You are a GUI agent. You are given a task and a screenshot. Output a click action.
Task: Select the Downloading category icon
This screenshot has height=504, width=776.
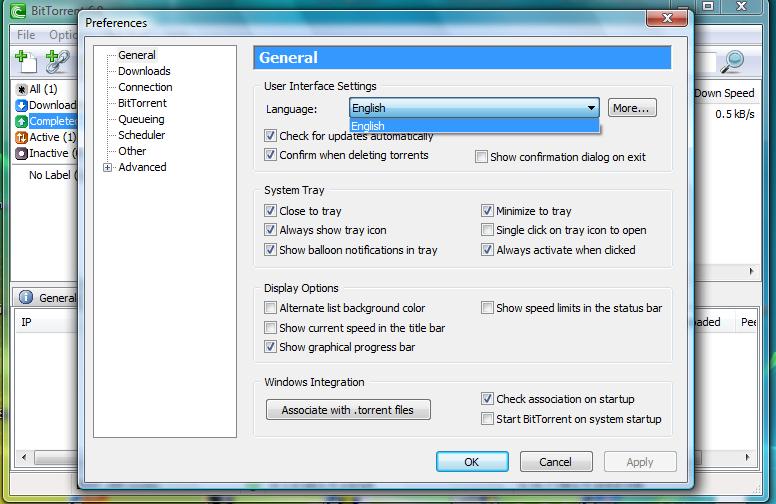tap(21, 105)
